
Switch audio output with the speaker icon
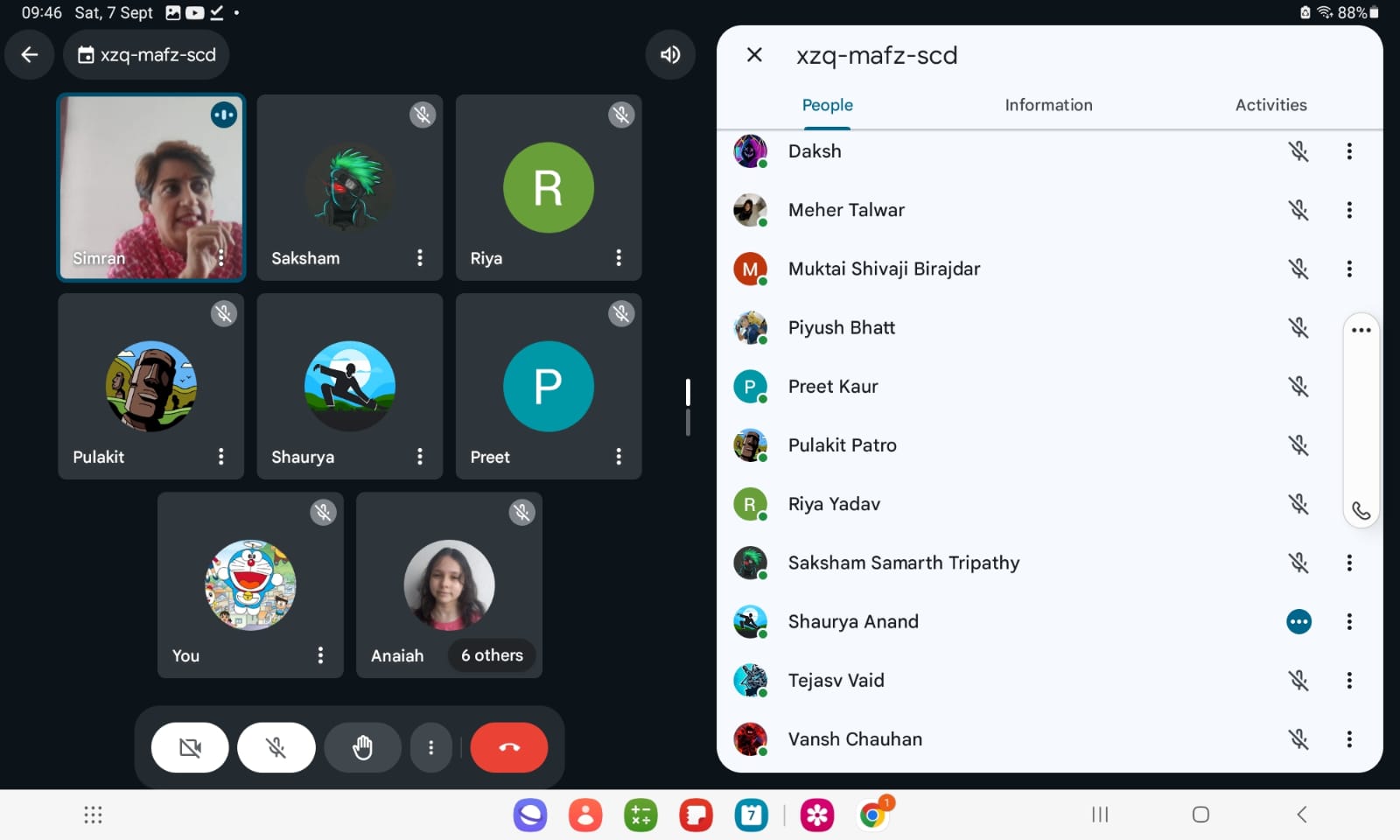(670, 55)
